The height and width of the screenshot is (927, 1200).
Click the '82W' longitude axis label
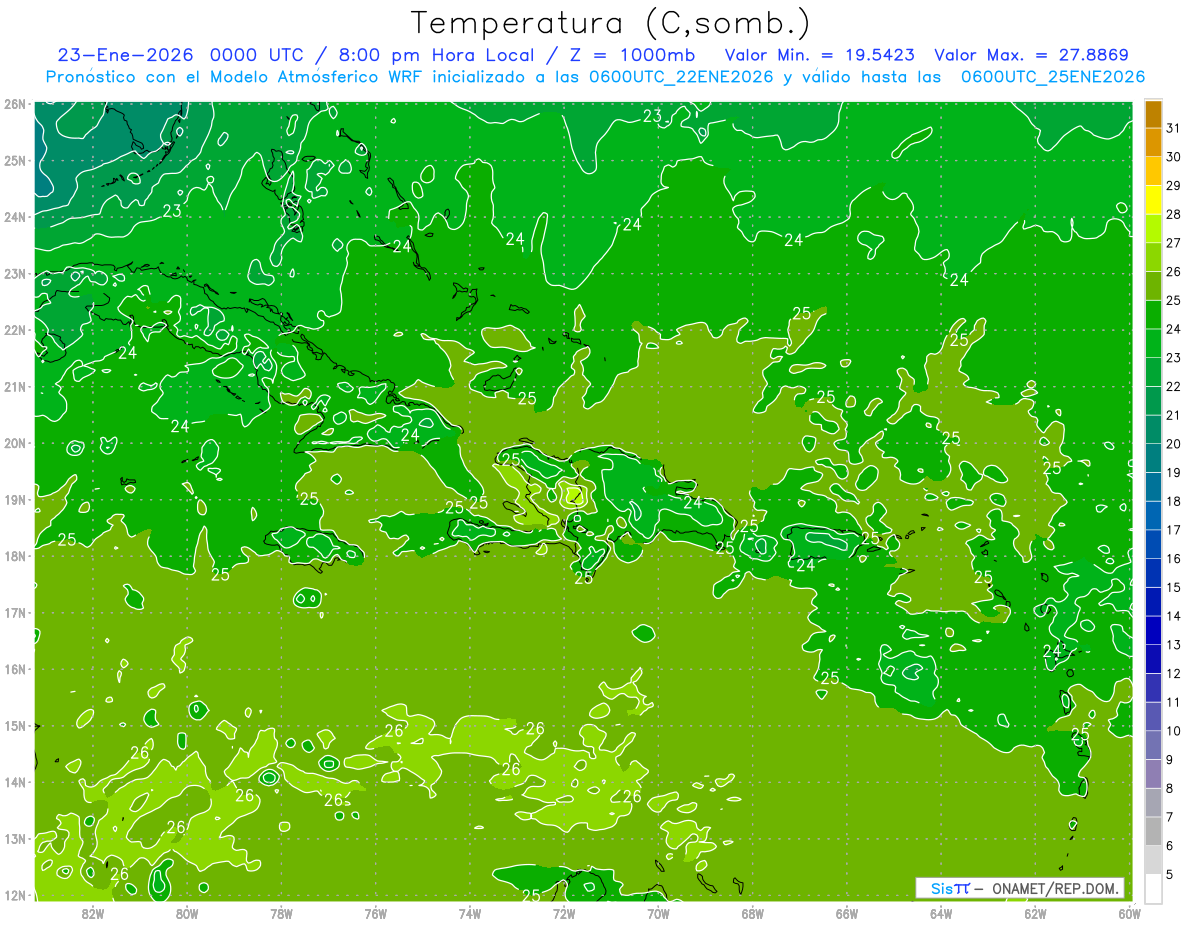click(93, 913)
